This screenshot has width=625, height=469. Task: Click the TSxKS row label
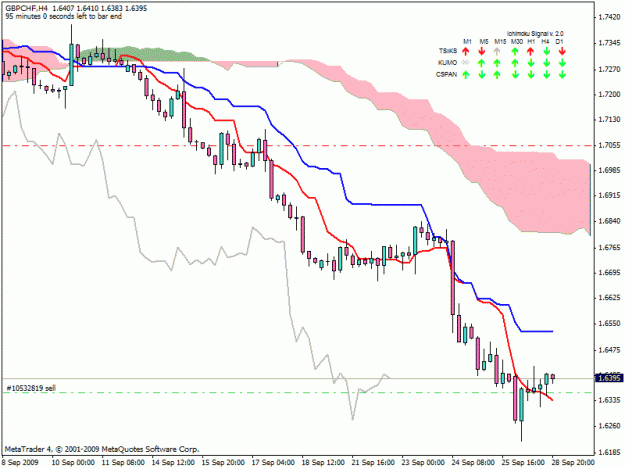448,51
